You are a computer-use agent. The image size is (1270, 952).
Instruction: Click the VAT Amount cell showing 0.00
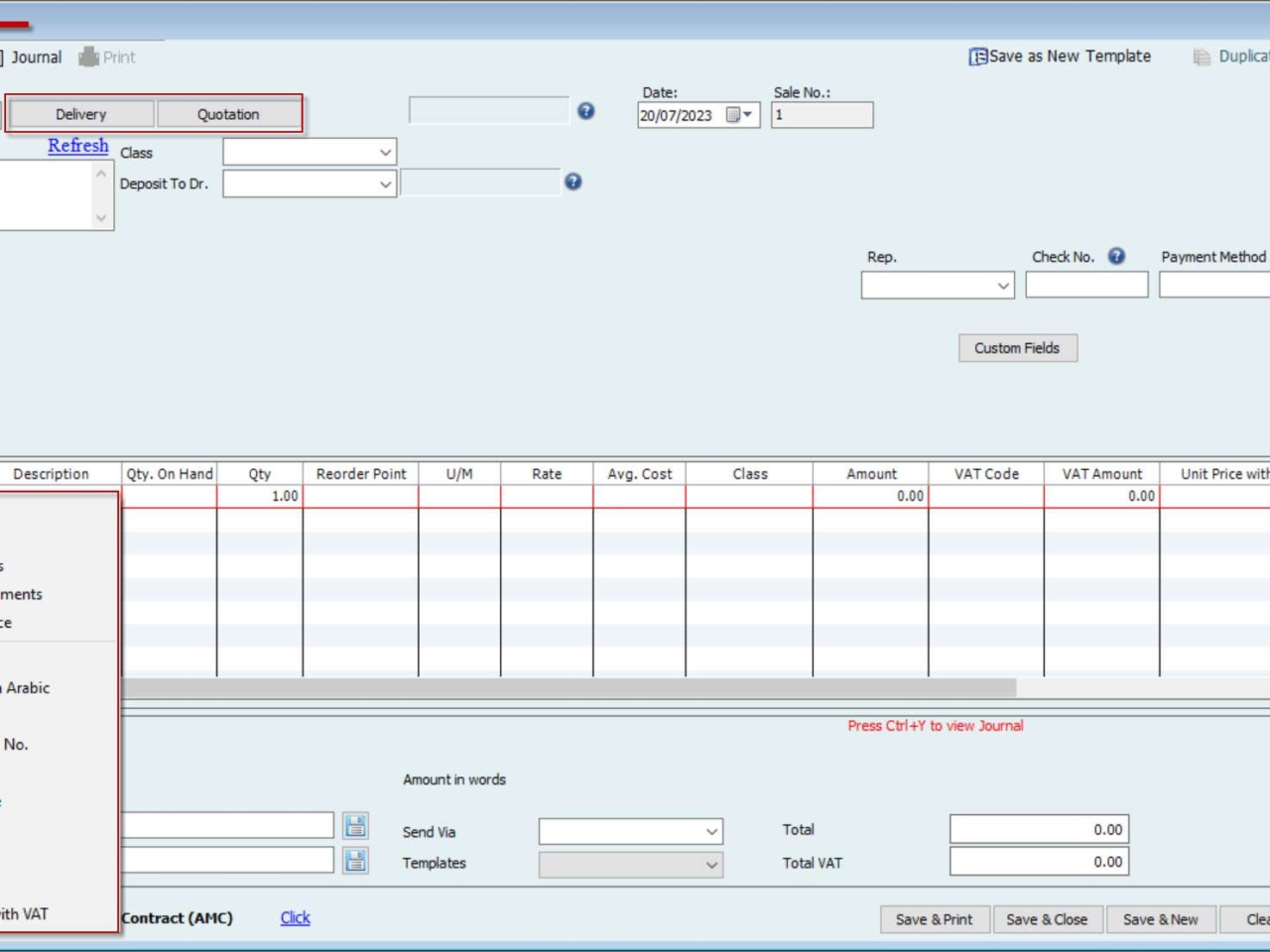coord(1101,496)
